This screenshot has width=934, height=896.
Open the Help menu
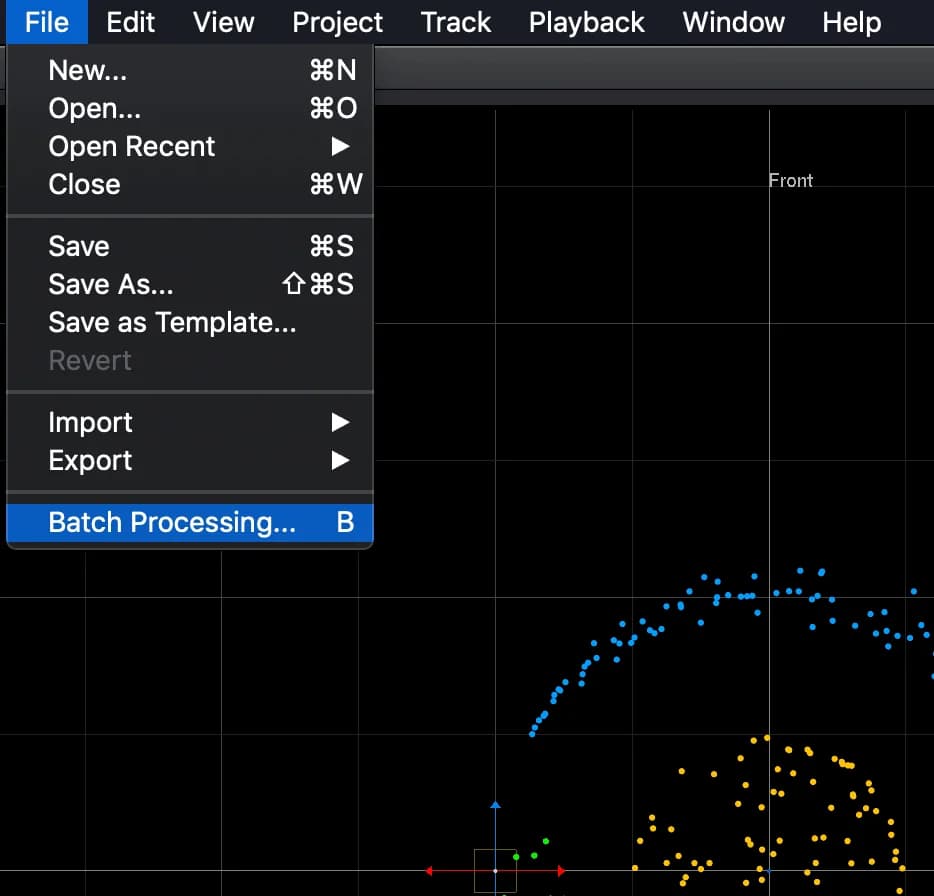[851, 22]
